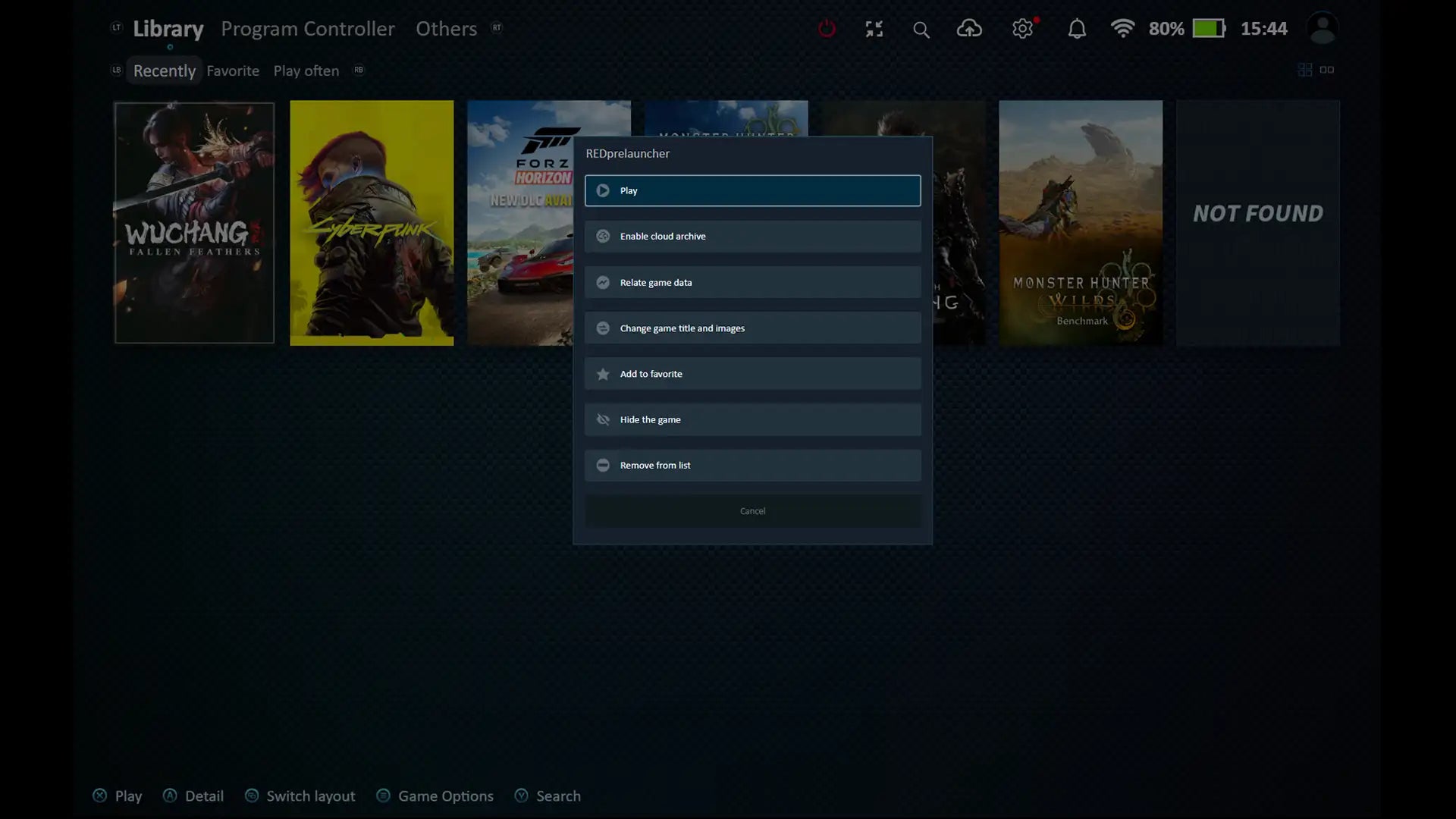
Task: Select the NOT FOUND game tile
Action: pyautogui.click(x=1258, y=223)
